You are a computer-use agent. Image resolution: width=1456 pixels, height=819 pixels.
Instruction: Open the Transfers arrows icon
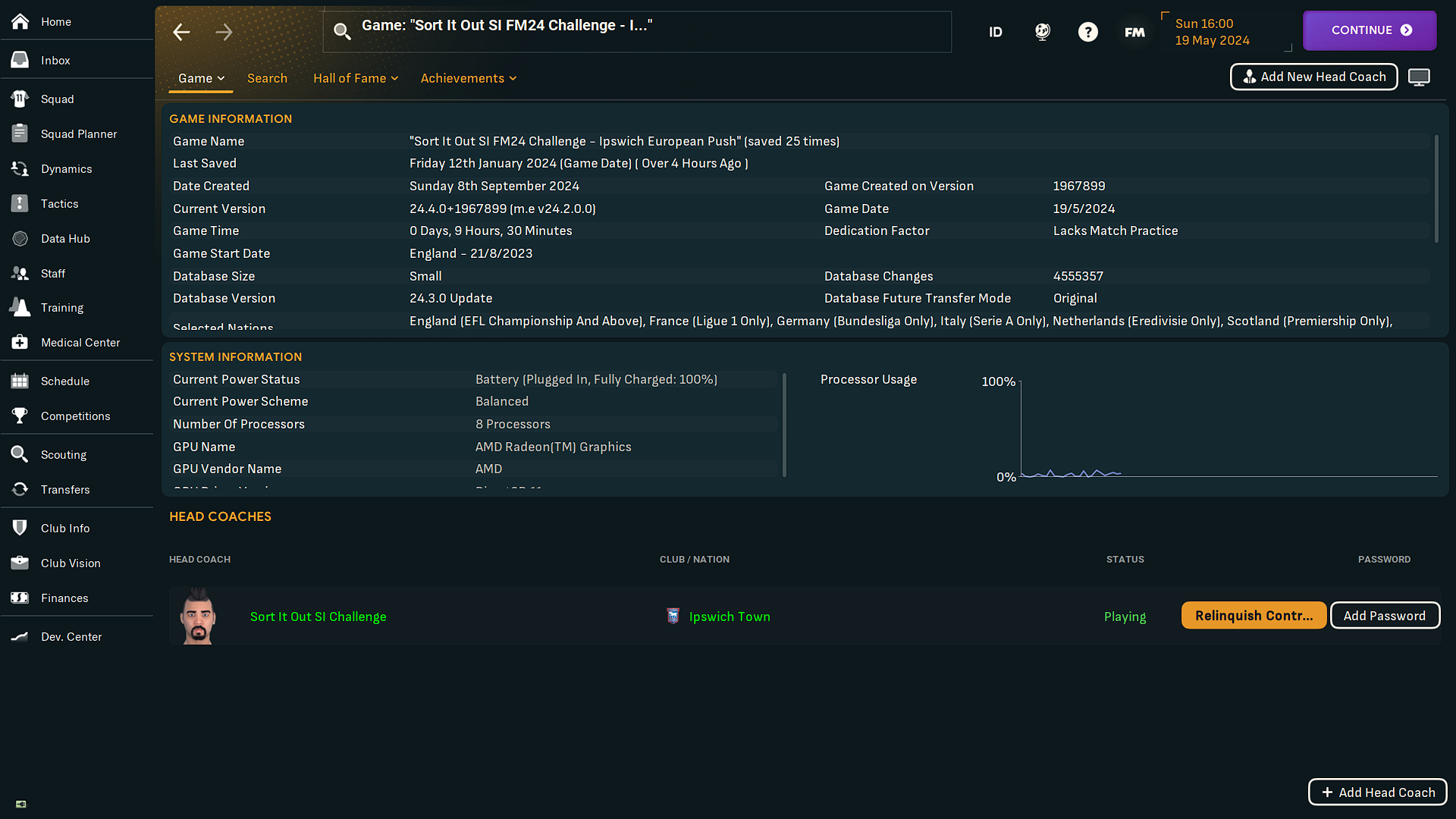point(20,489)
